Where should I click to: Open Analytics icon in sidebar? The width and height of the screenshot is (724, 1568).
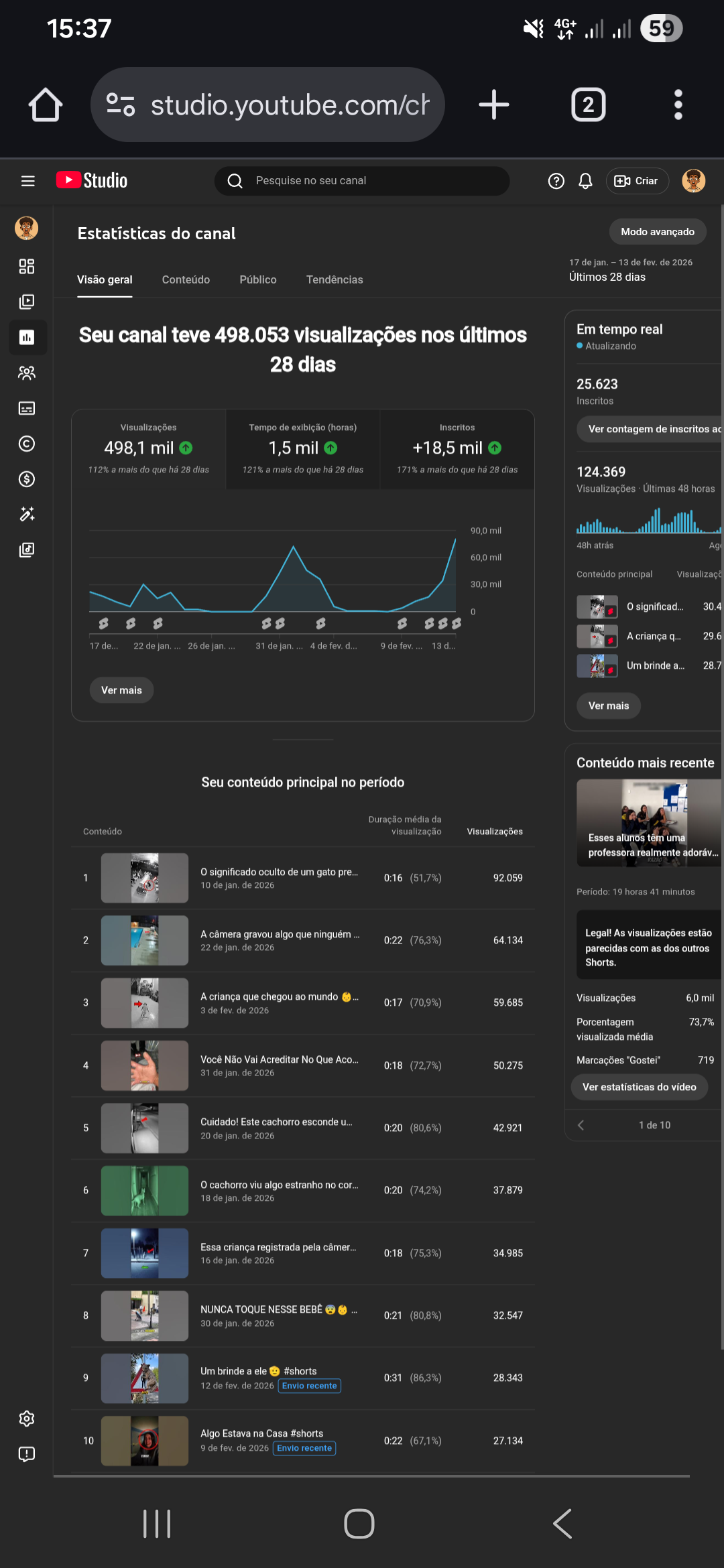27,337
